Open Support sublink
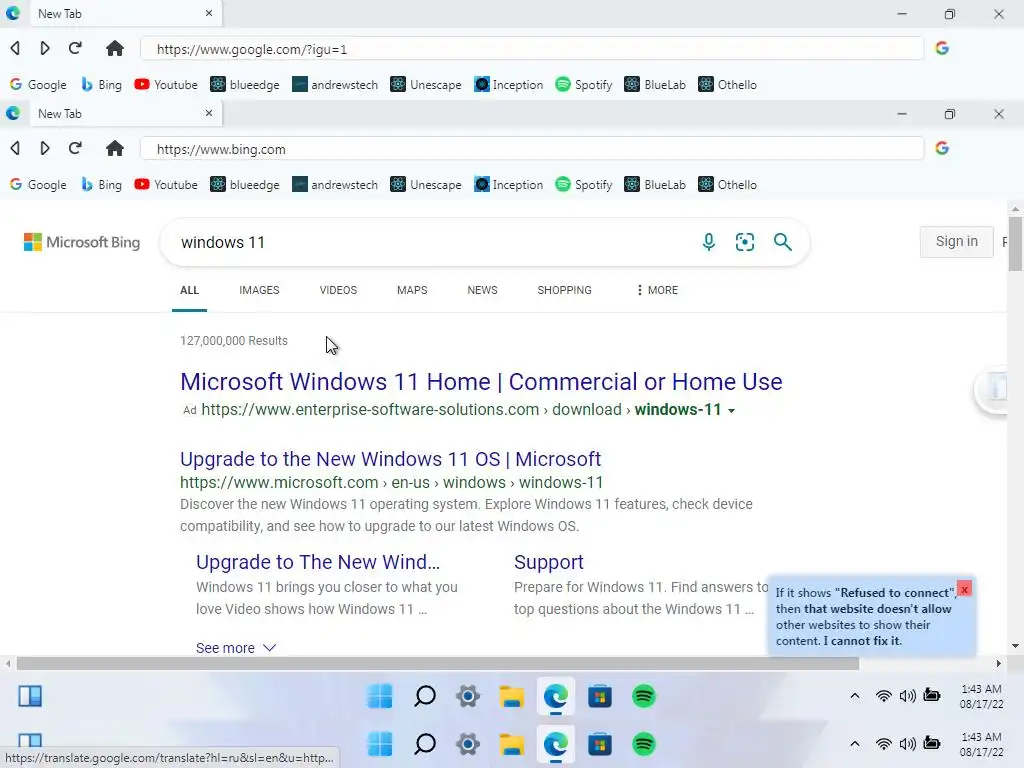This screenshot has height=768, width=1024. coord(549,562)
